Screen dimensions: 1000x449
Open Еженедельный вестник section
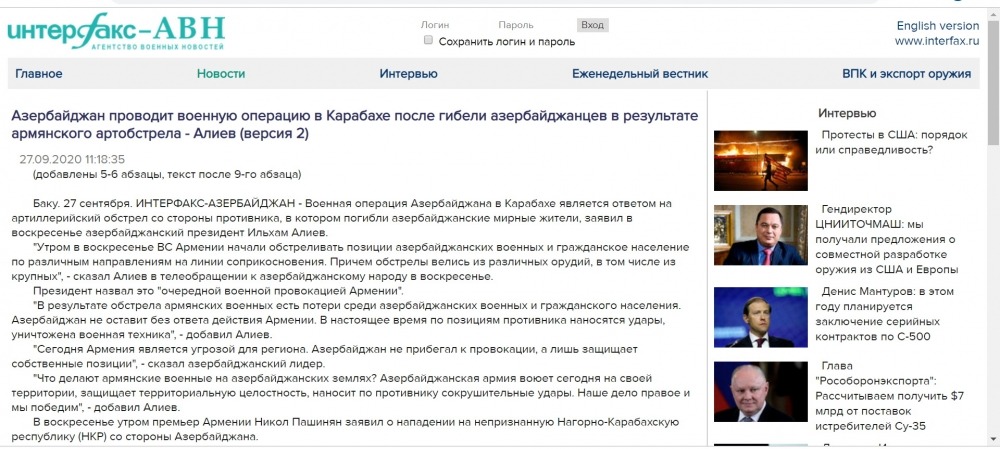tap(640, 73)
